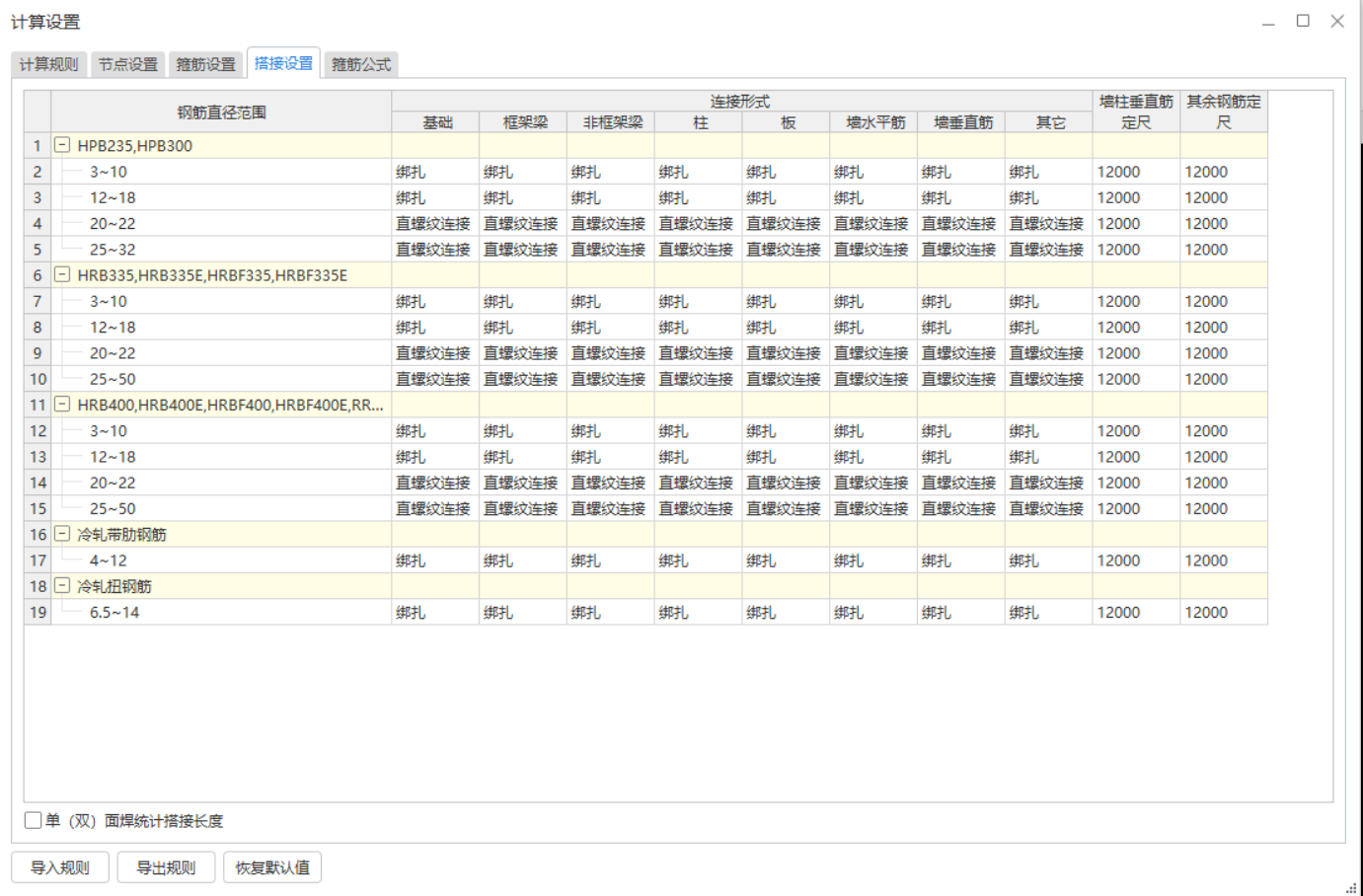This screenshot has width=1363, height=896.
Task: Click 板 cell 直螺纹连接 in row 15
Action: (x=787, y=508)
